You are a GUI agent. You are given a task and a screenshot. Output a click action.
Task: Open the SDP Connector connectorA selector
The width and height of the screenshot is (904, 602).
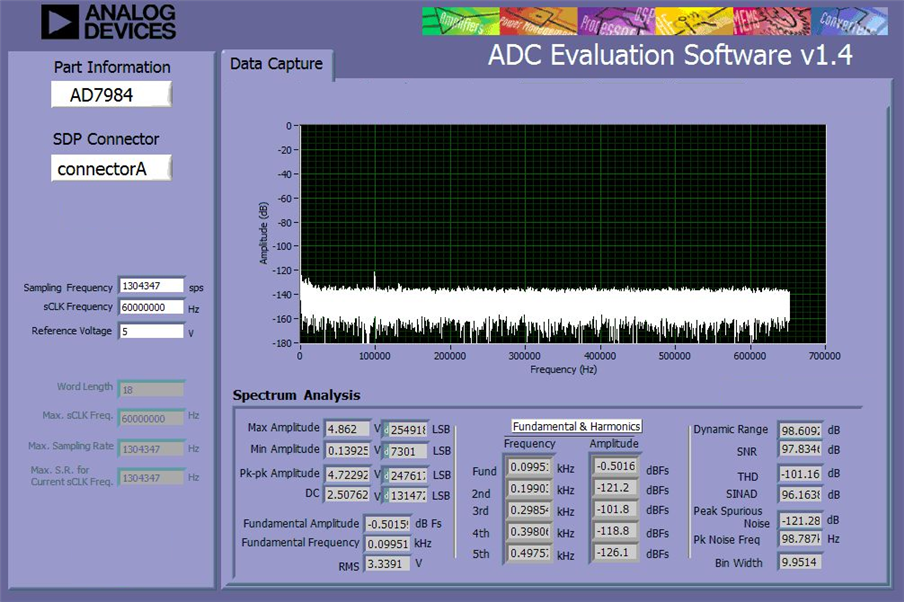111,168
